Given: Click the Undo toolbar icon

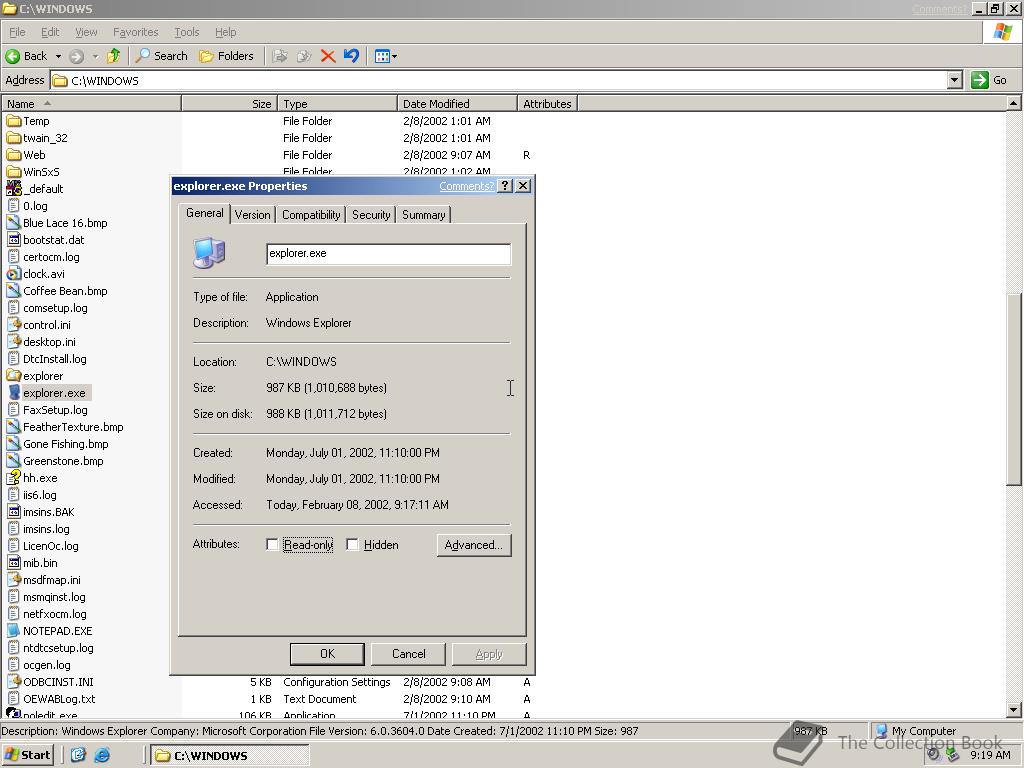Looking at the screenshot, I should (x=351, y=56).
